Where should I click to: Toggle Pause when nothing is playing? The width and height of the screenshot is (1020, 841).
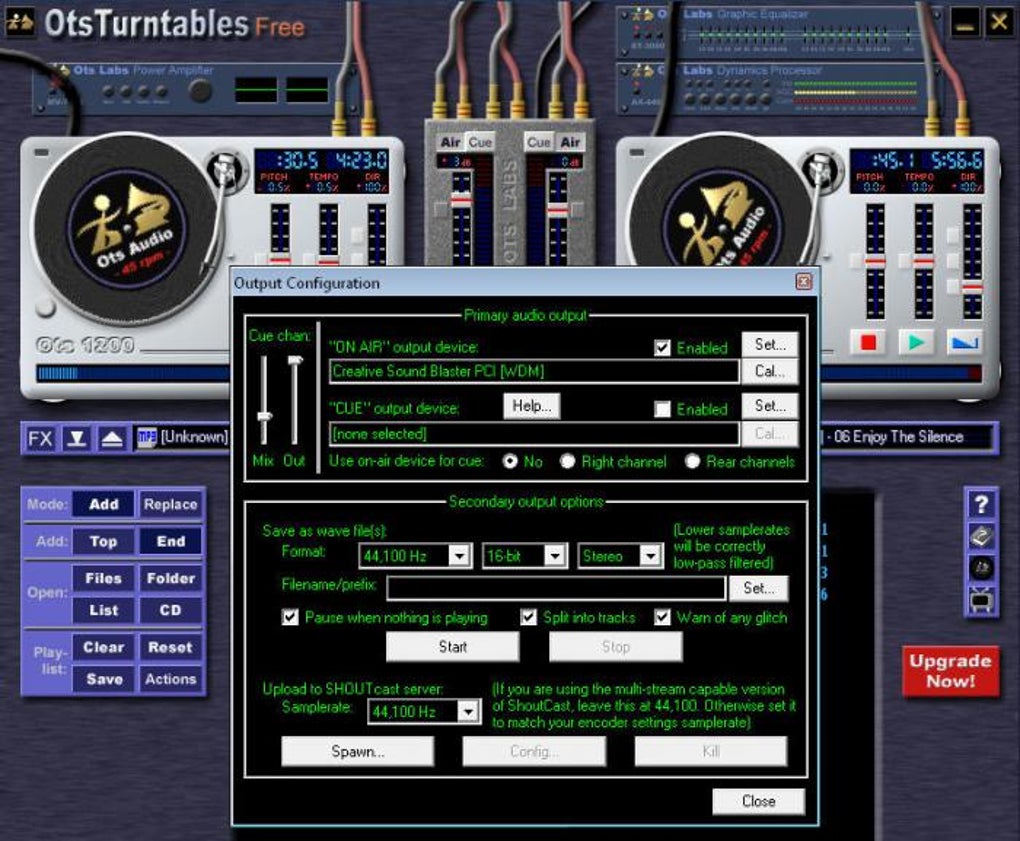click(x=290, y=617)
